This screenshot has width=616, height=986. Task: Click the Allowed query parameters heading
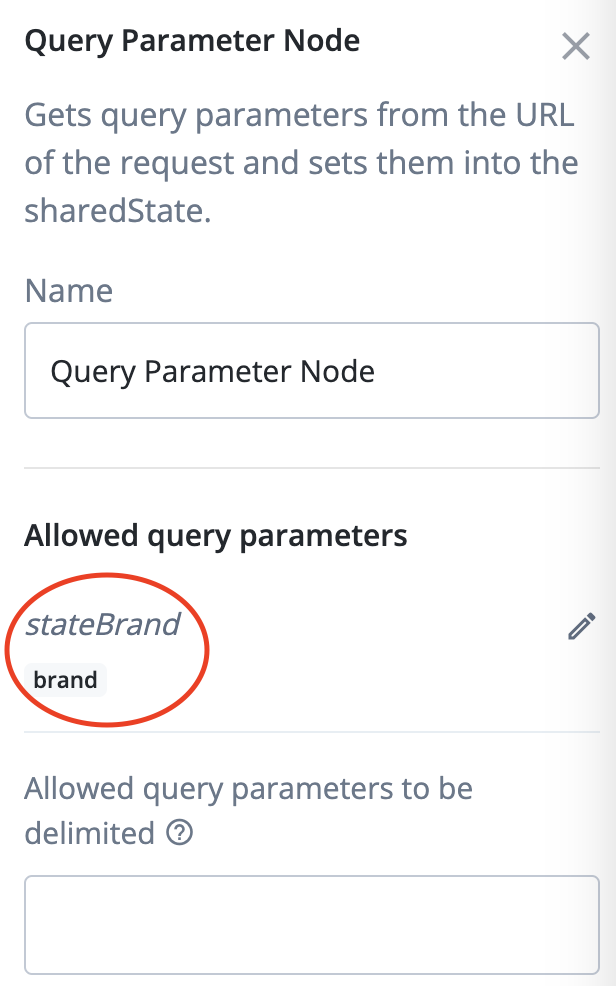tap(216, 535)
